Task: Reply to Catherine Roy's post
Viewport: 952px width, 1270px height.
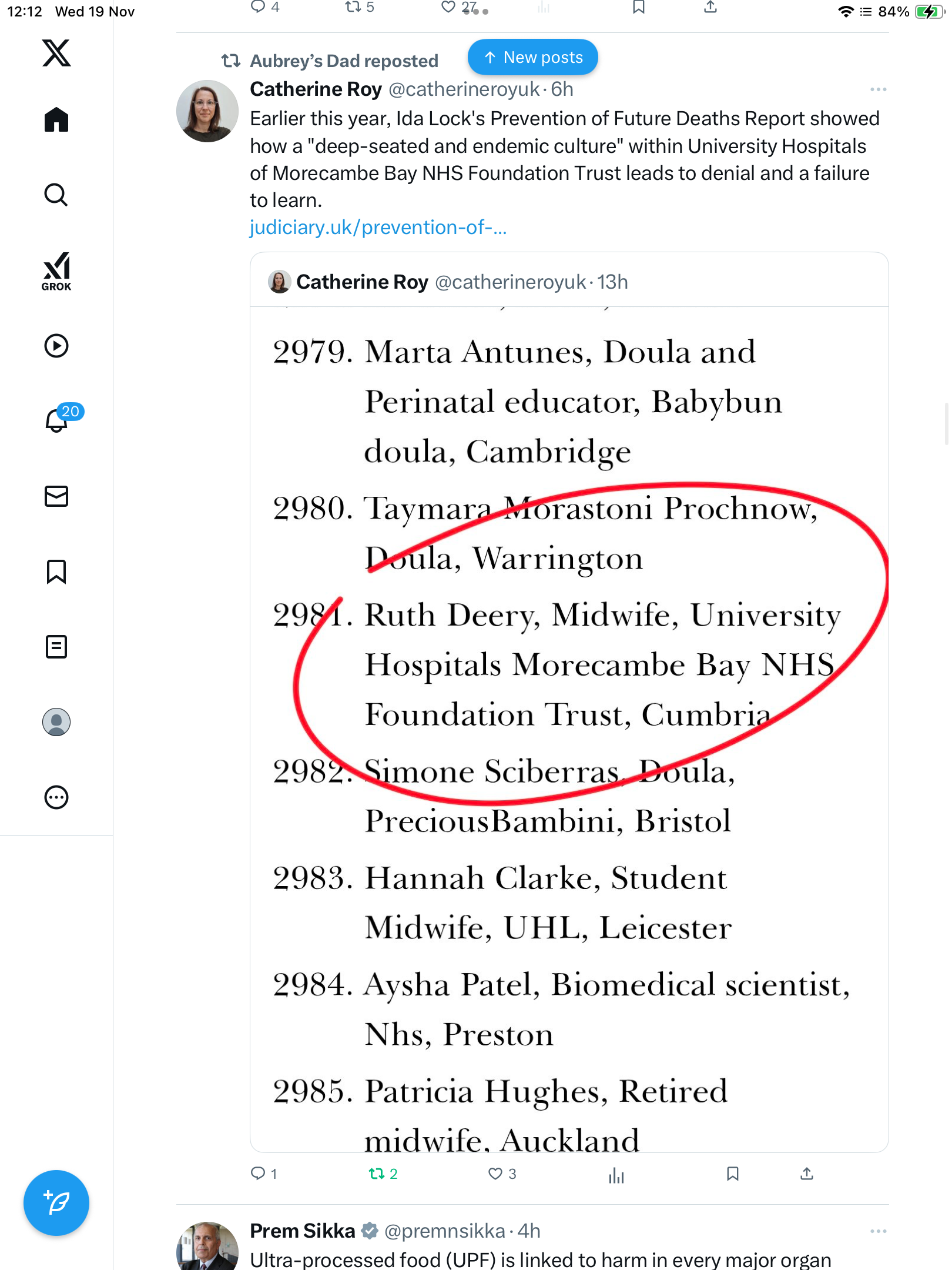Action: click(258, 1174)
